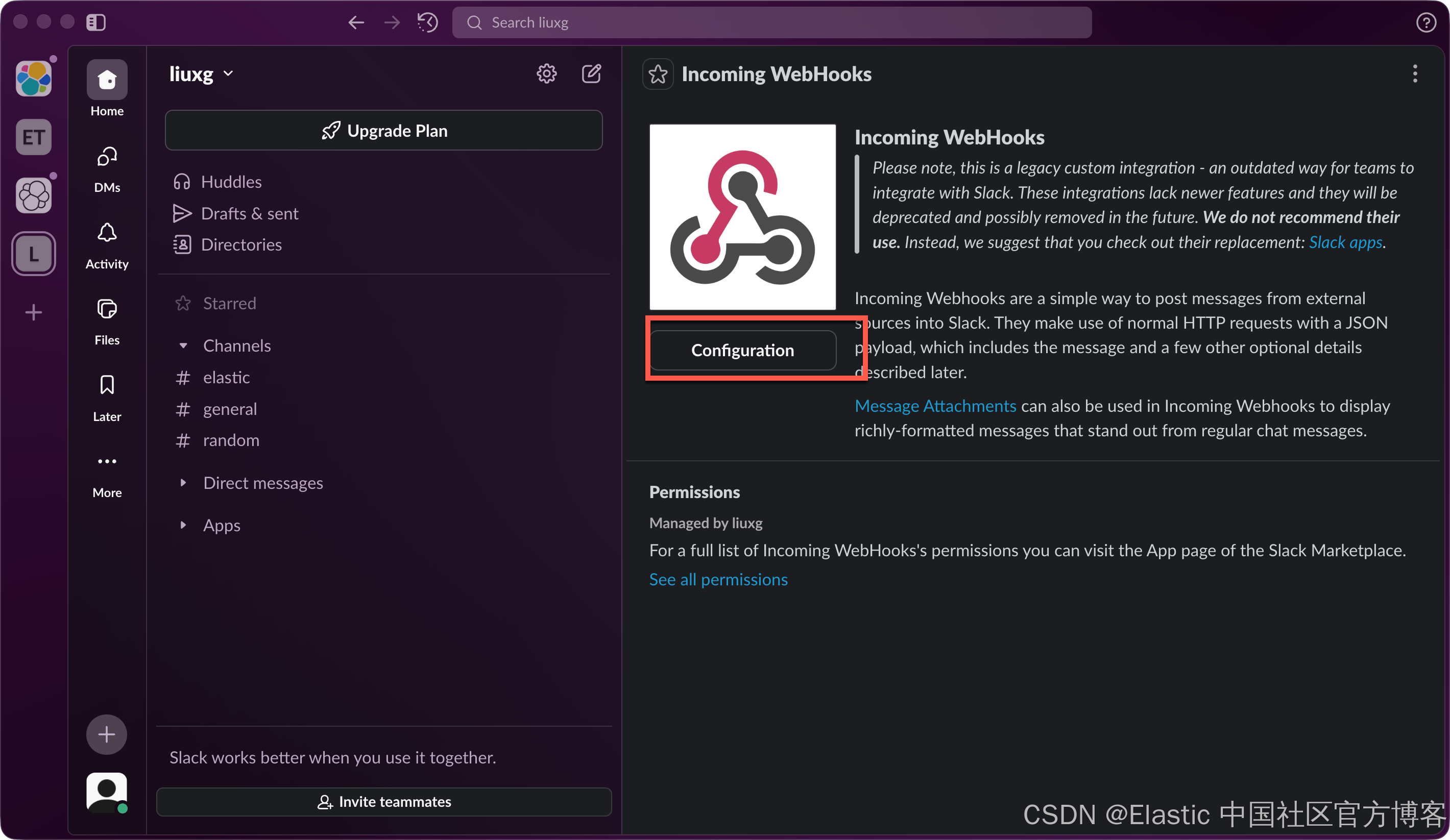Click the Search liuxg field
The width and height of the screenshot is (1450, 840).
click(x=771, y=22)
